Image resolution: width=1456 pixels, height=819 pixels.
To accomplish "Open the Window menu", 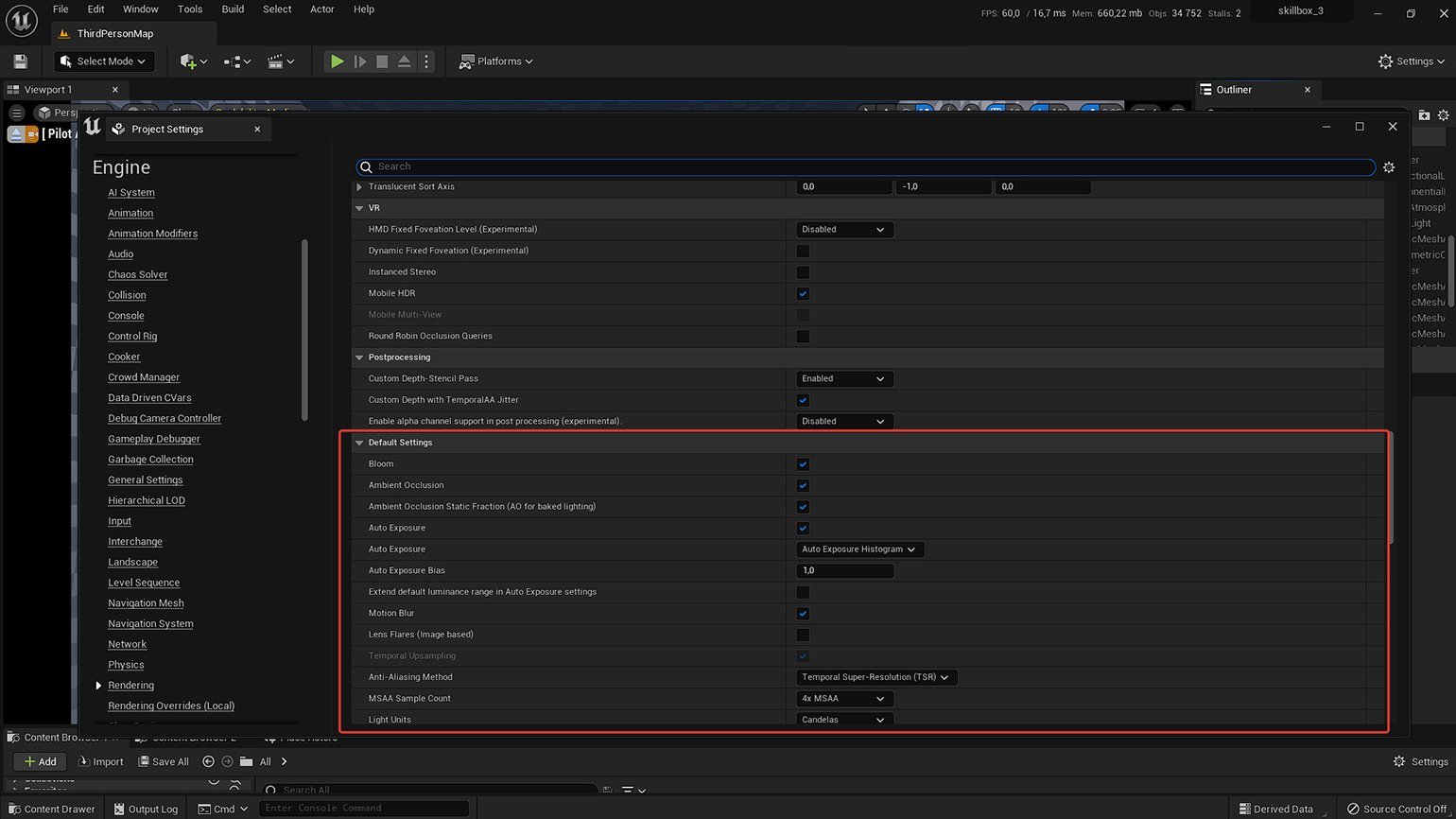I will point(141,9).
